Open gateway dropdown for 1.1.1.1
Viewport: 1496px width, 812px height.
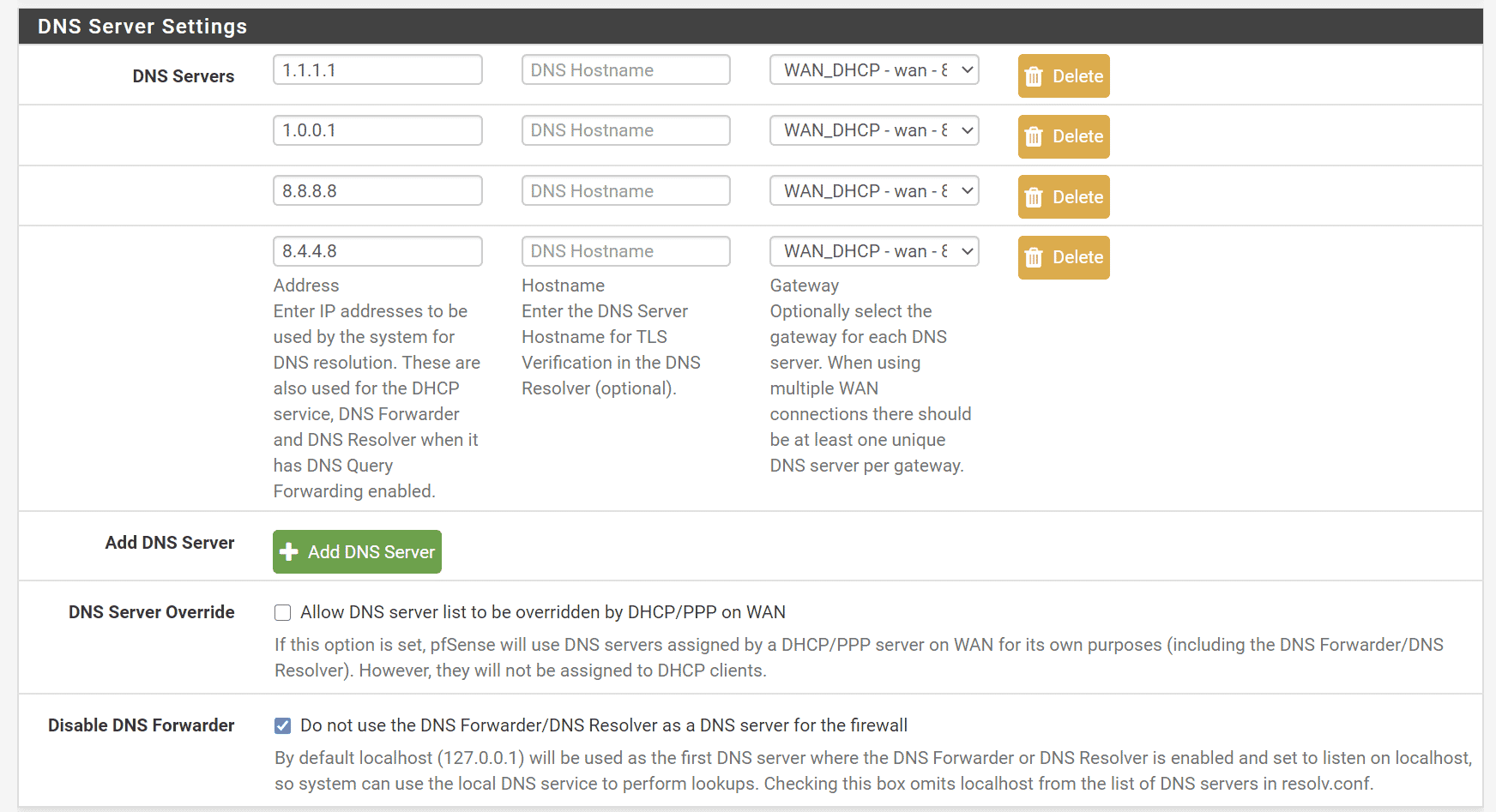click(873, 70)
